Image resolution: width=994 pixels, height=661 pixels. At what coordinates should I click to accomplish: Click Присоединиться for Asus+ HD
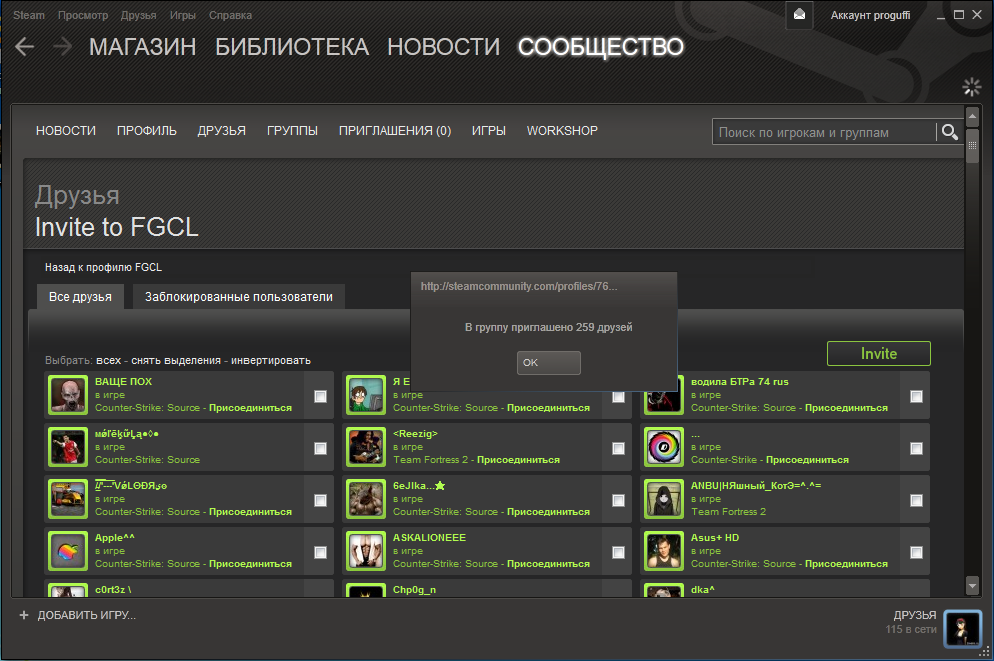(x=846, y=563)
